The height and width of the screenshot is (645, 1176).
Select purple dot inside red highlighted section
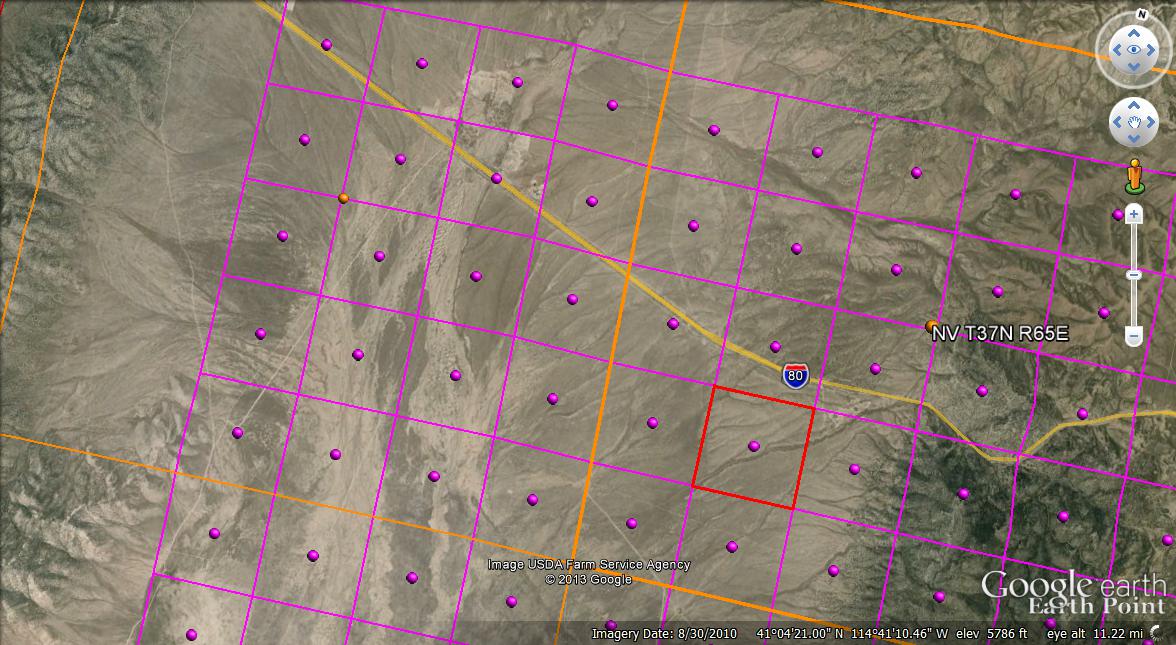754,446
